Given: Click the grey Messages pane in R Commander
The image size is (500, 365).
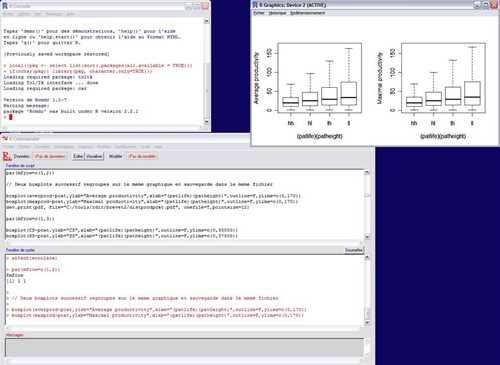Looking at the screenshot, I should [184, 347].
